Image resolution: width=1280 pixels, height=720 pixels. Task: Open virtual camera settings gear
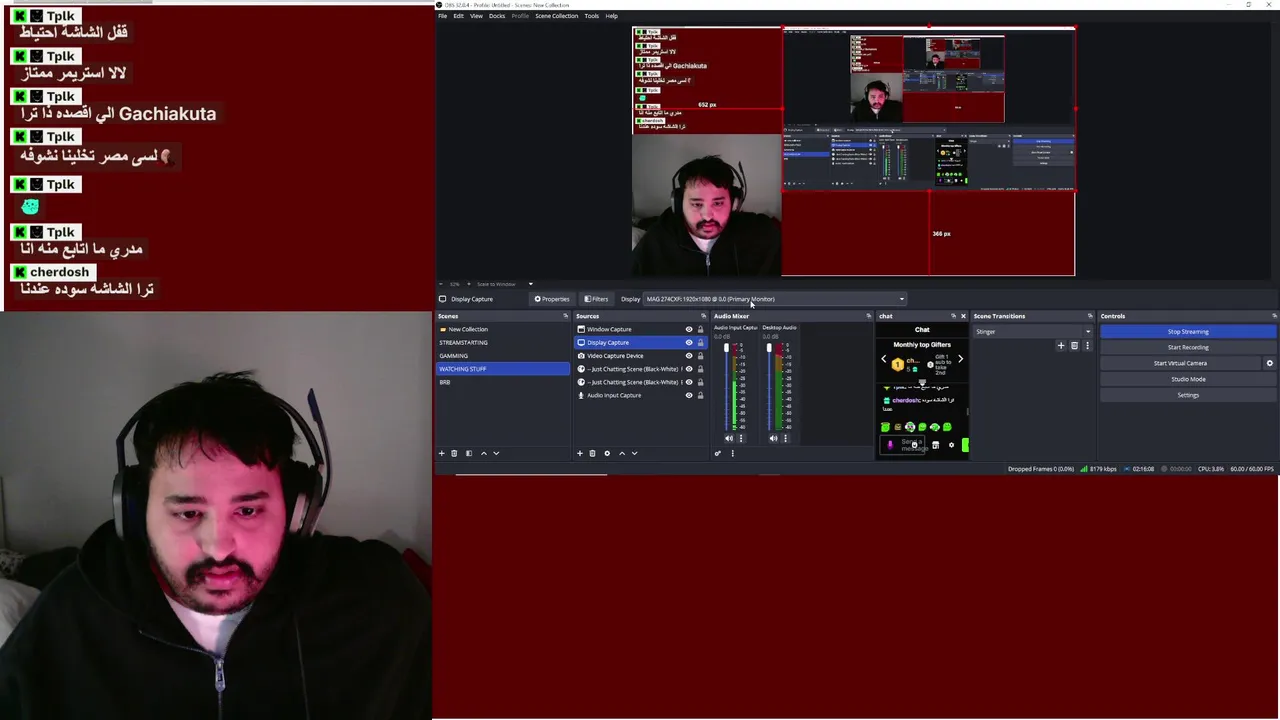(1270, 363)
